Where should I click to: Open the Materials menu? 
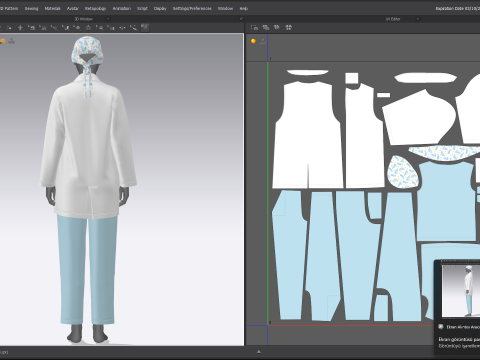pyautogui.click(x=52, y=8)
